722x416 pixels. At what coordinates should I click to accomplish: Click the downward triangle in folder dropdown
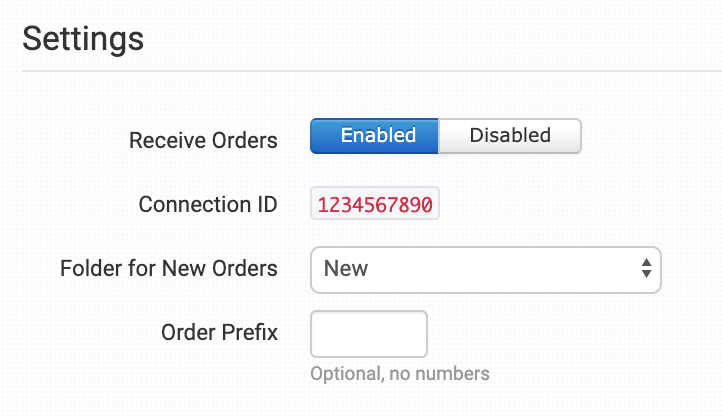point(646,275)
